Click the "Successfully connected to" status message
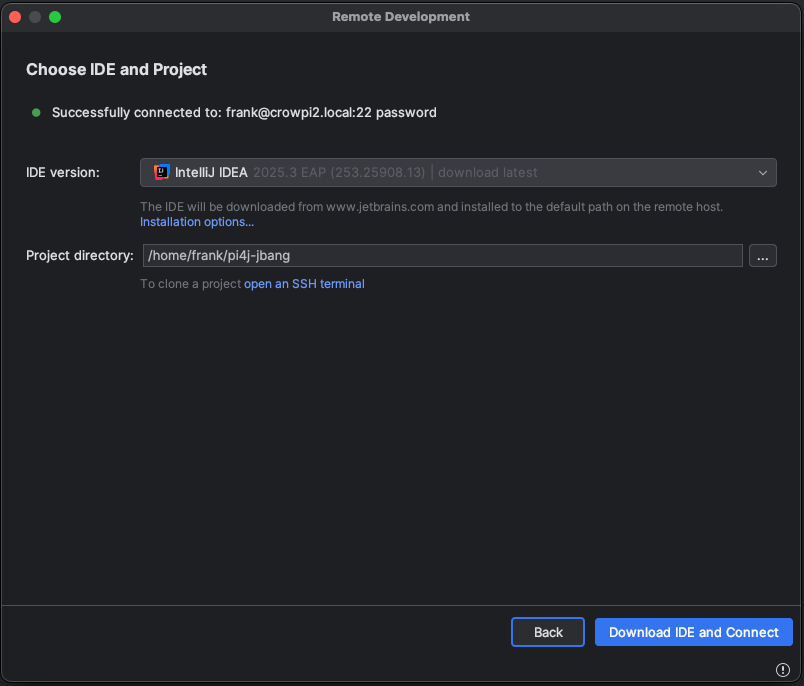The width and height of the screenshot is (804, 686). [x=244, y=112]
